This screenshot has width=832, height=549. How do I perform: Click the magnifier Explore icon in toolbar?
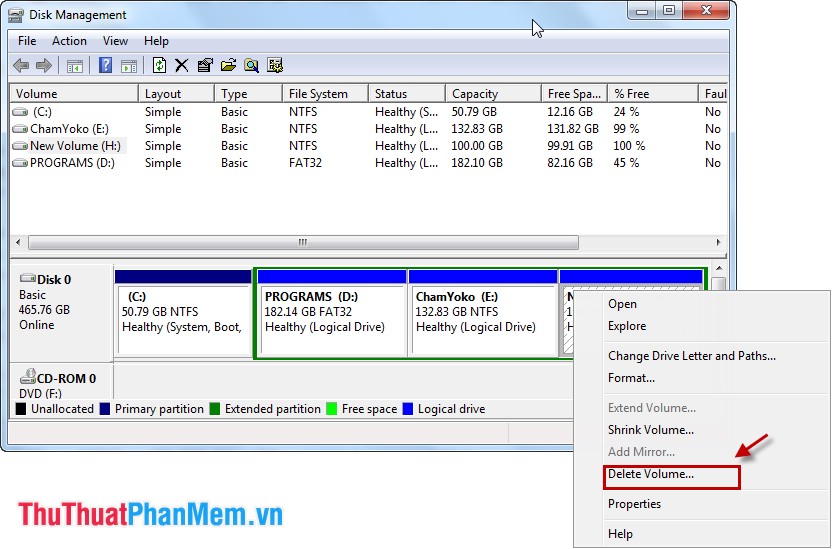251,65
